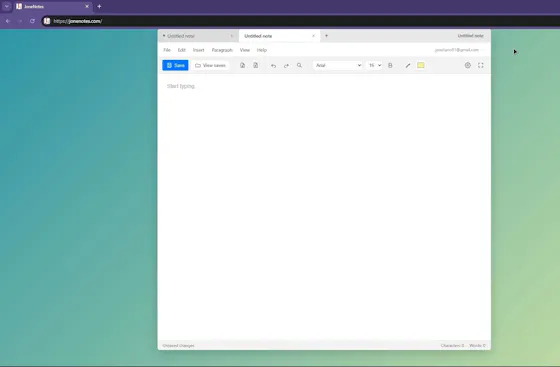The height and width of the screenshot is (367, 560).
Task: Open a new browser tab
Action: 99,6
